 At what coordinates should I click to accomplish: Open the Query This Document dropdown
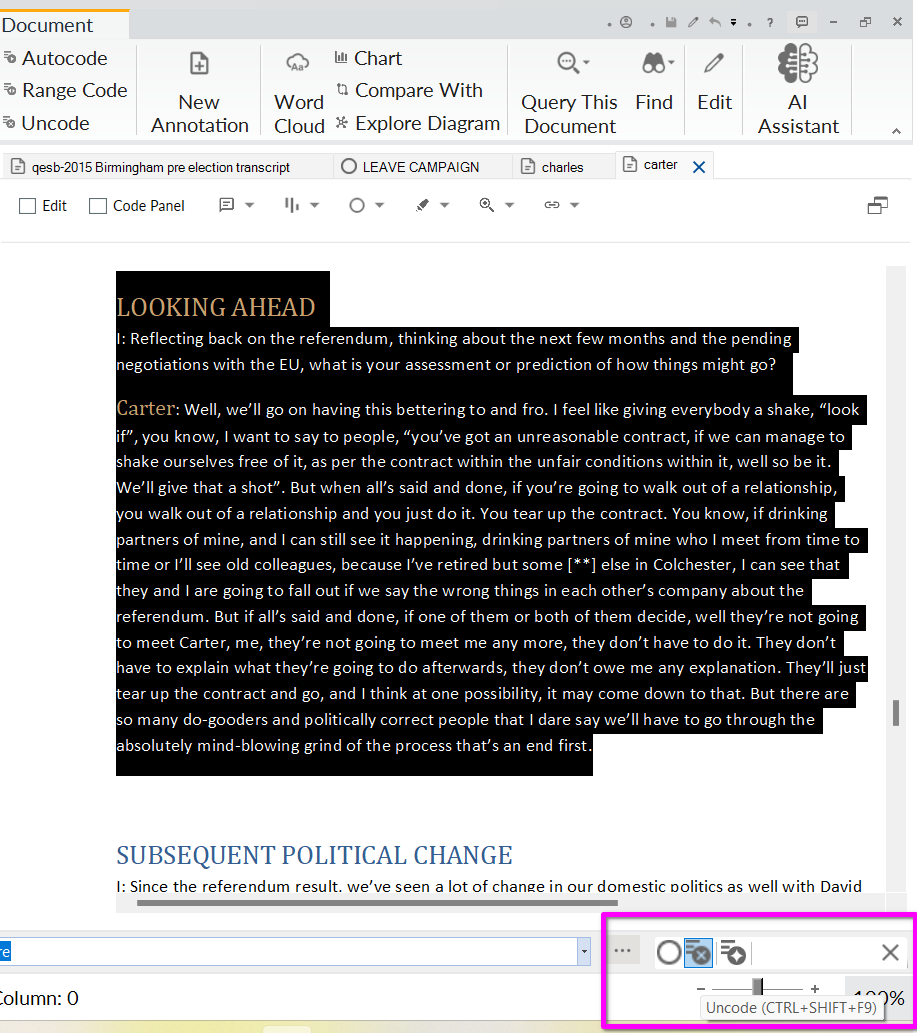point(572,64)
